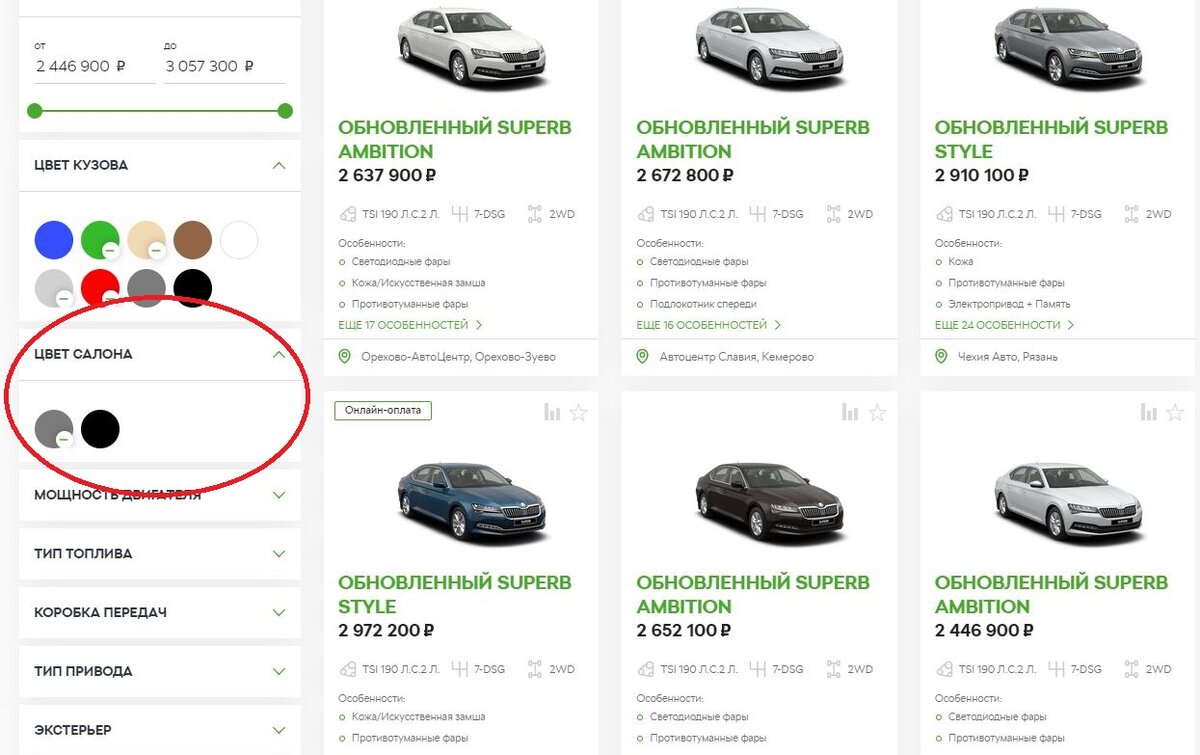1200x755 pixels.
Task: Remove the gray interior color filter
Action: pyautogui.click(x=65, y=441)
